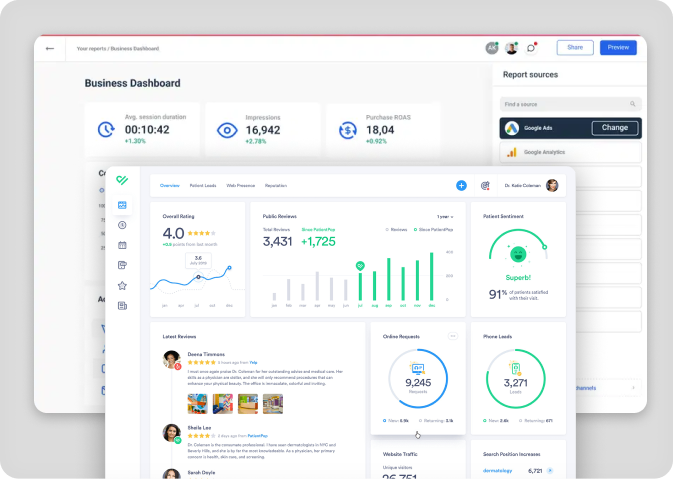Select the dashboard icon in the left sidebar
Image resolution: width=673 pixels, height=479 pixels.
click(122, 205)
